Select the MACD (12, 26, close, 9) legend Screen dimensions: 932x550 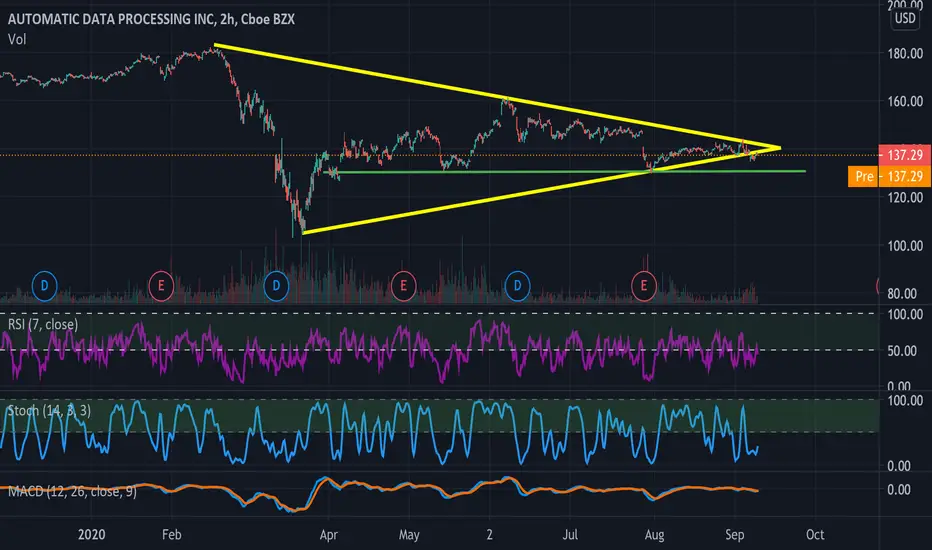point(72,492)
